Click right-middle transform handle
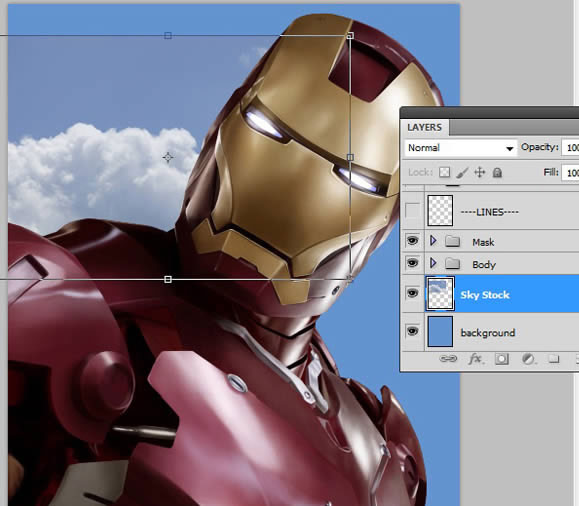Screen dimensions: 579x506 tap(350, 158)
